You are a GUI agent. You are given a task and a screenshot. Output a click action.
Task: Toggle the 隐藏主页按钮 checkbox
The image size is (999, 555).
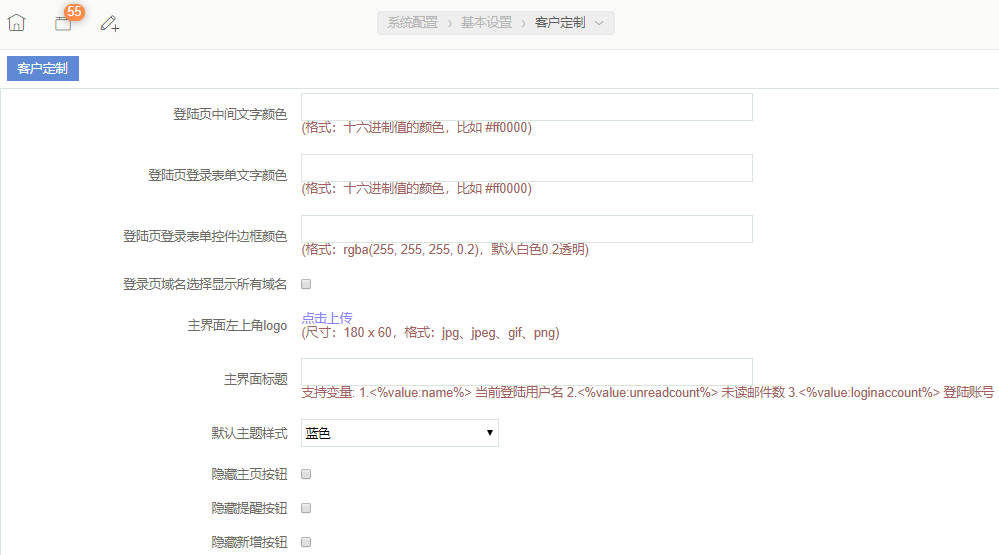tap(306, 474)
